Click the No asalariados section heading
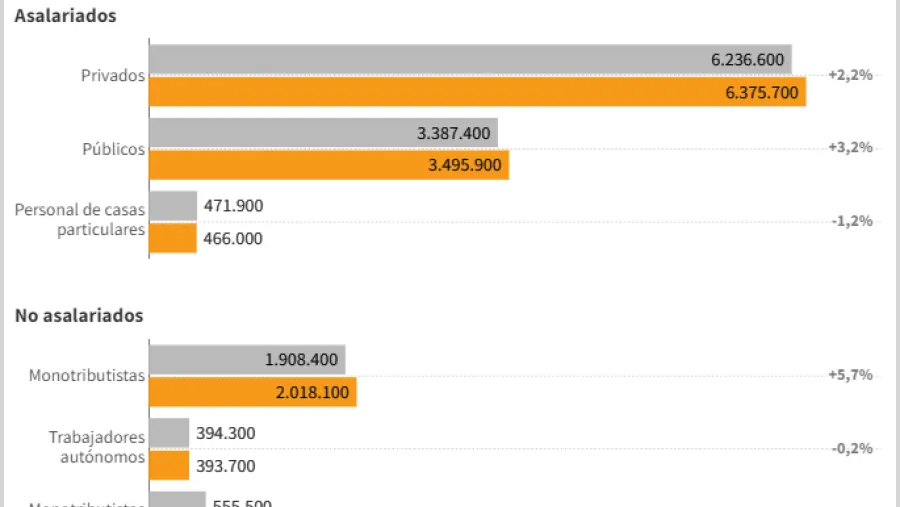This screenshot has width=900, height=507. (79, 315)
